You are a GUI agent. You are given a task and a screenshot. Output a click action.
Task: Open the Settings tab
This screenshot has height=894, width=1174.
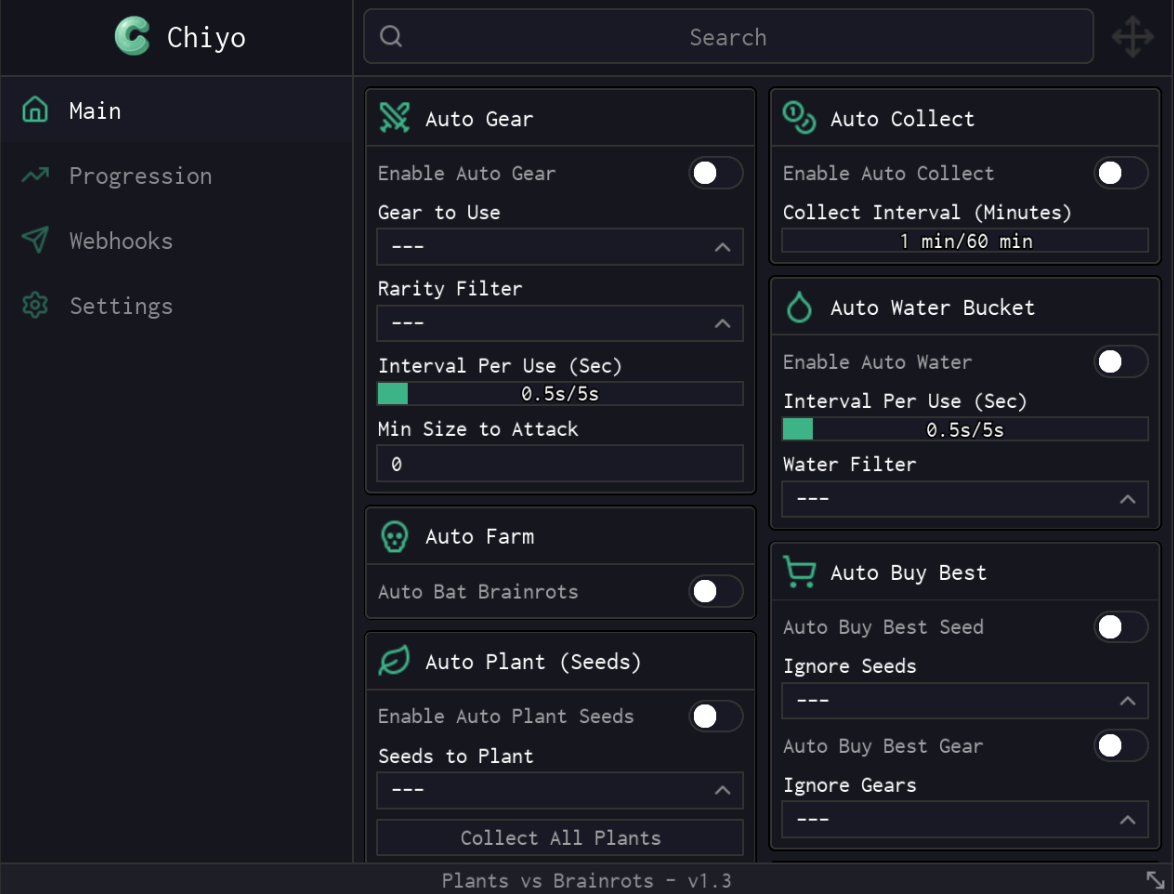177,305
